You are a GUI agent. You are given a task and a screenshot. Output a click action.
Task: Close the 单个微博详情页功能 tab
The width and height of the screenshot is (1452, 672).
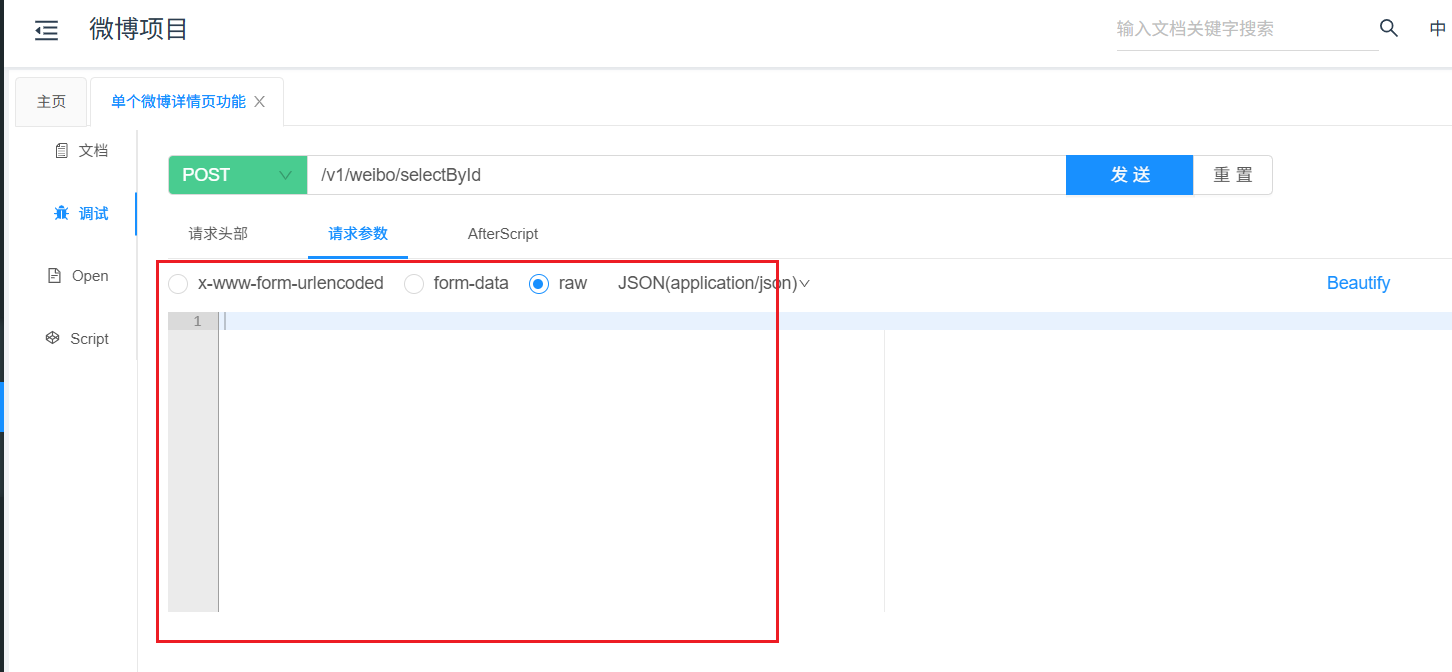click(x=260, y=102)
